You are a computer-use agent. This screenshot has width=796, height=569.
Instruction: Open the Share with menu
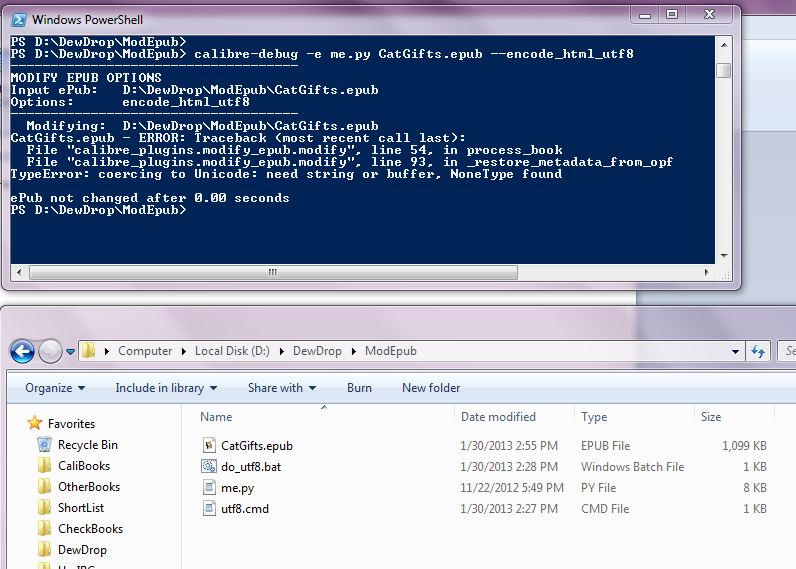point(282,388)
